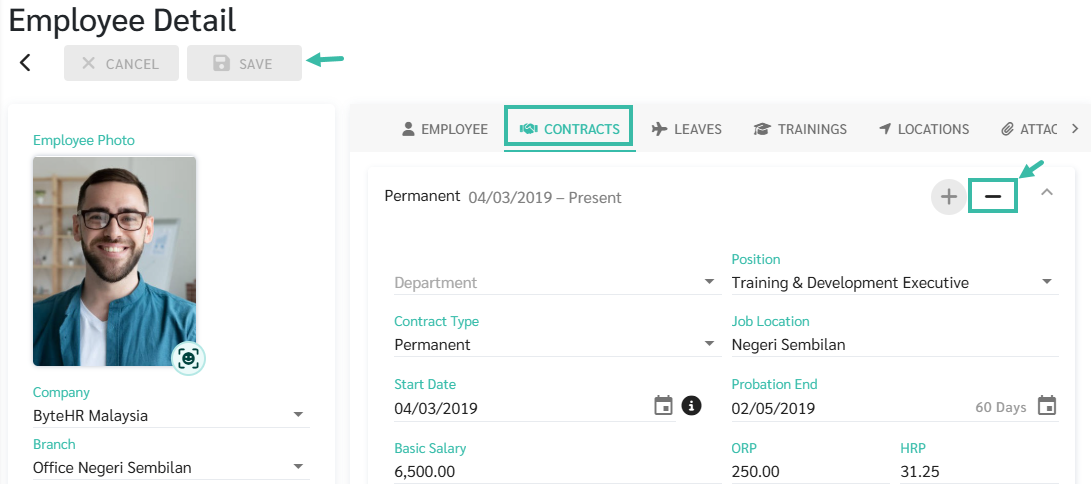Switch to the Employee tab
This screenshot has width=1091, height=484.
[445, 129]
